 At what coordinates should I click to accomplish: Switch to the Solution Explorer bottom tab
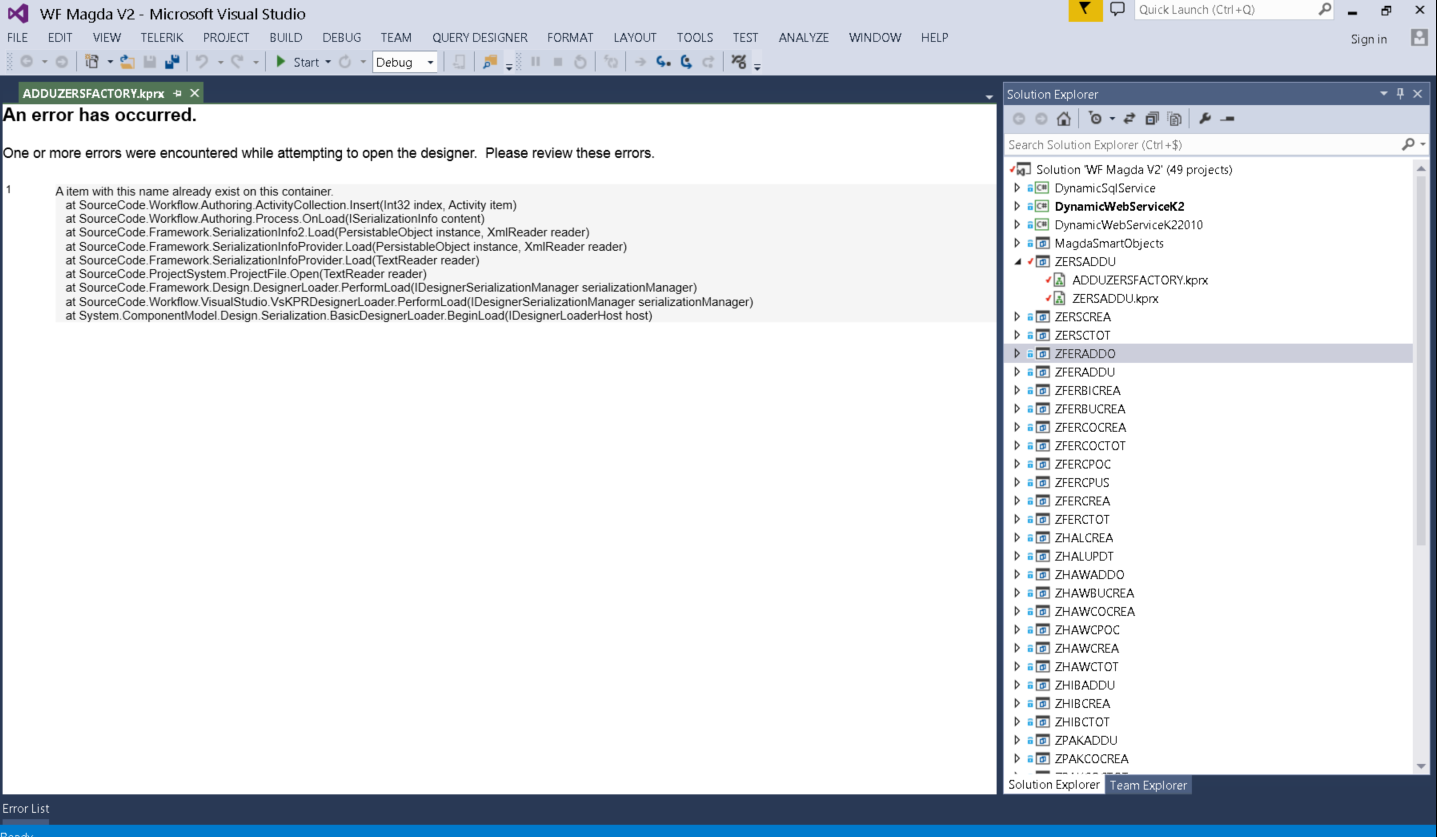(x=1053, y=785)
